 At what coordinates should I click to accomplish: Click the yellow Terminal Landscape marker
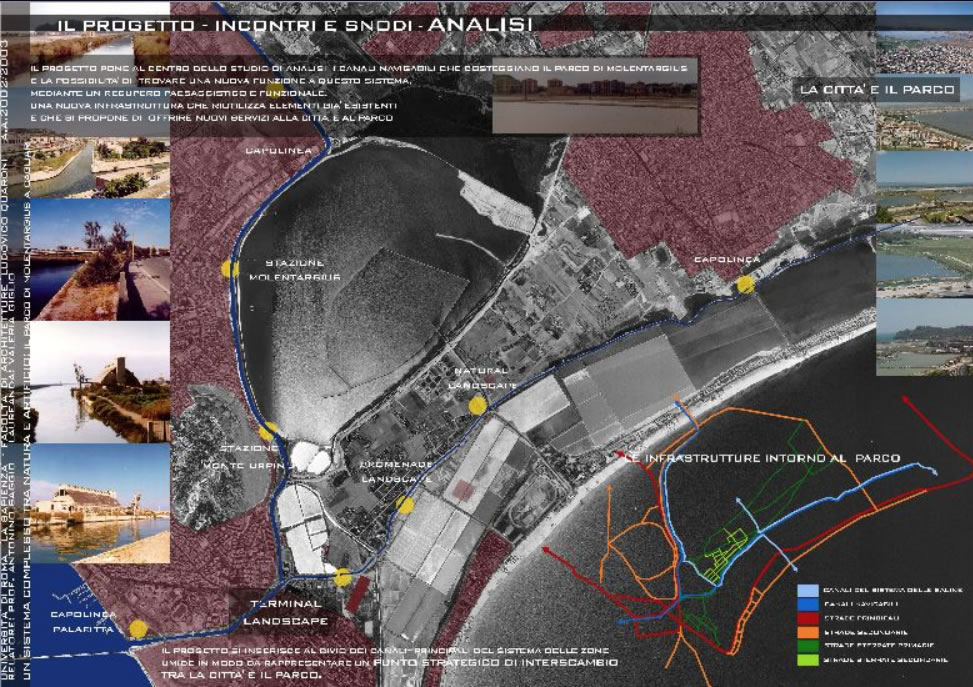343,578
